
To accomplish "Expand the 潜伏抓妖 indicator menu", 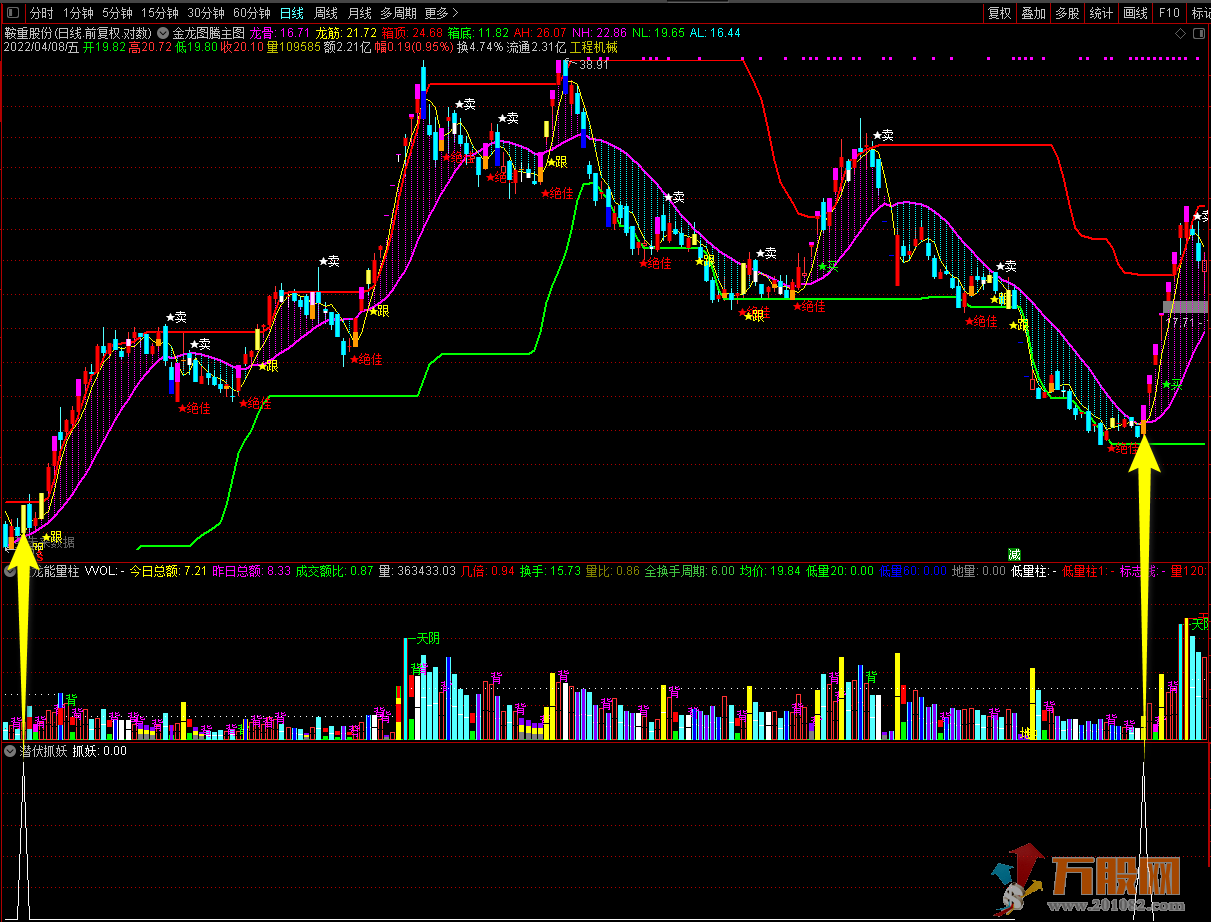I will (11, 751).
